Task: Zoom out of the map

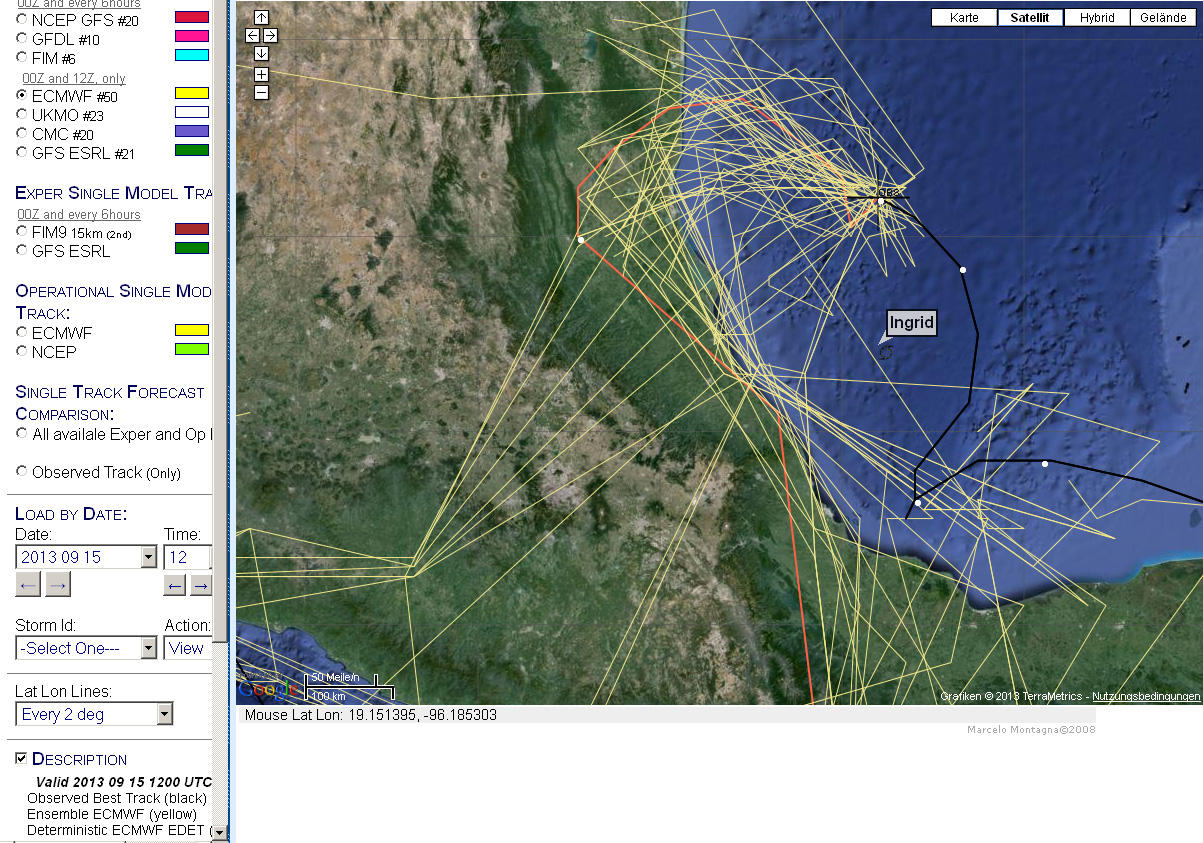Action: click(x=261, y=93)
